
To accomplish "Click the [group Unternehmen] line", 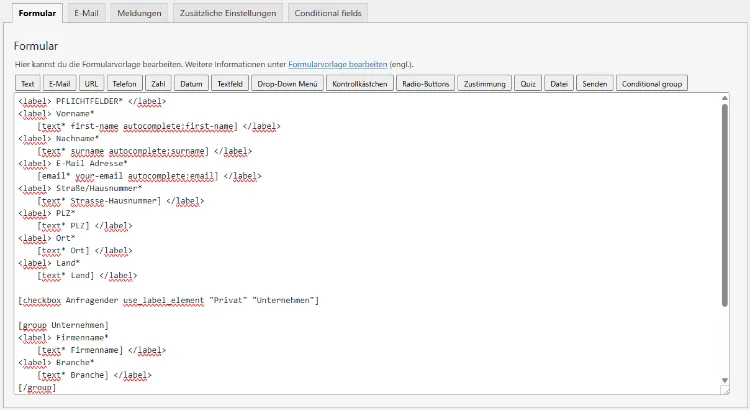I will (63, 325).
